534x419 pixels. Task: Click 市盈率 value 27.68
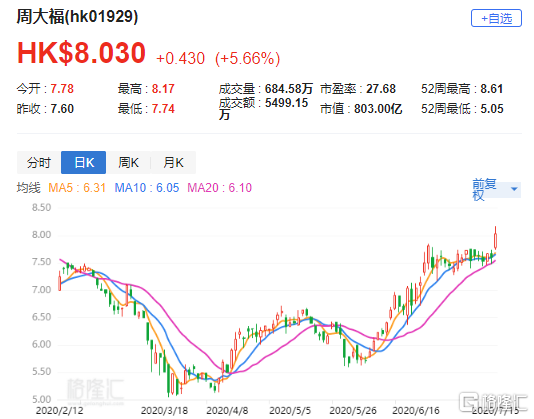(x=381, y=89)
